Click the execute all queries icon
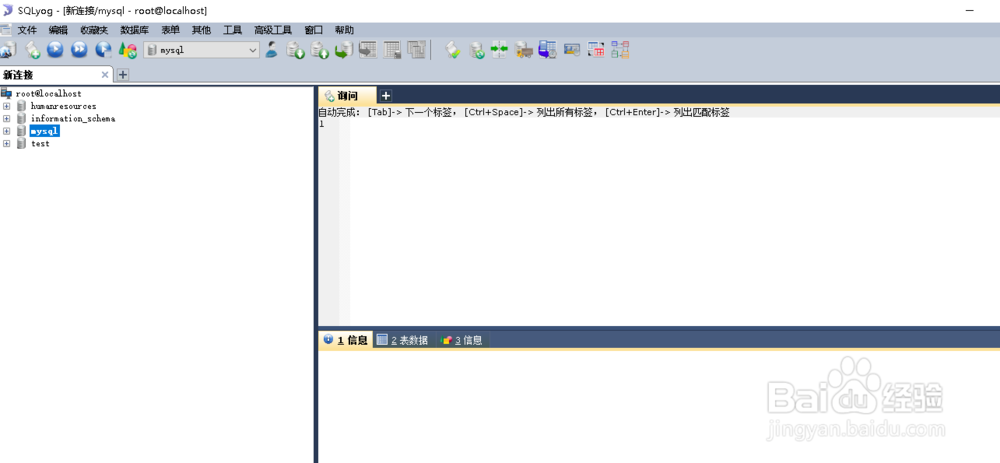Viewport: 1000px width, 463px height. point(79,49)
